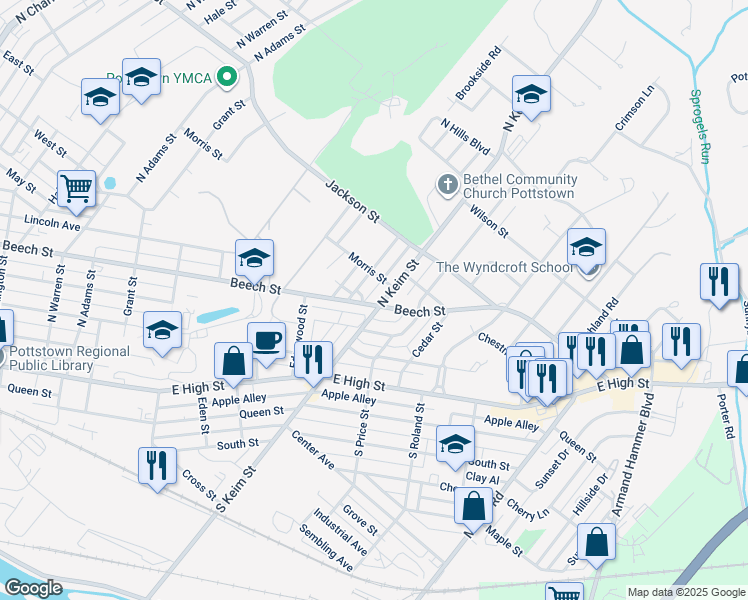
Task: Select the Cedar St label
Action: click(427, 340)
